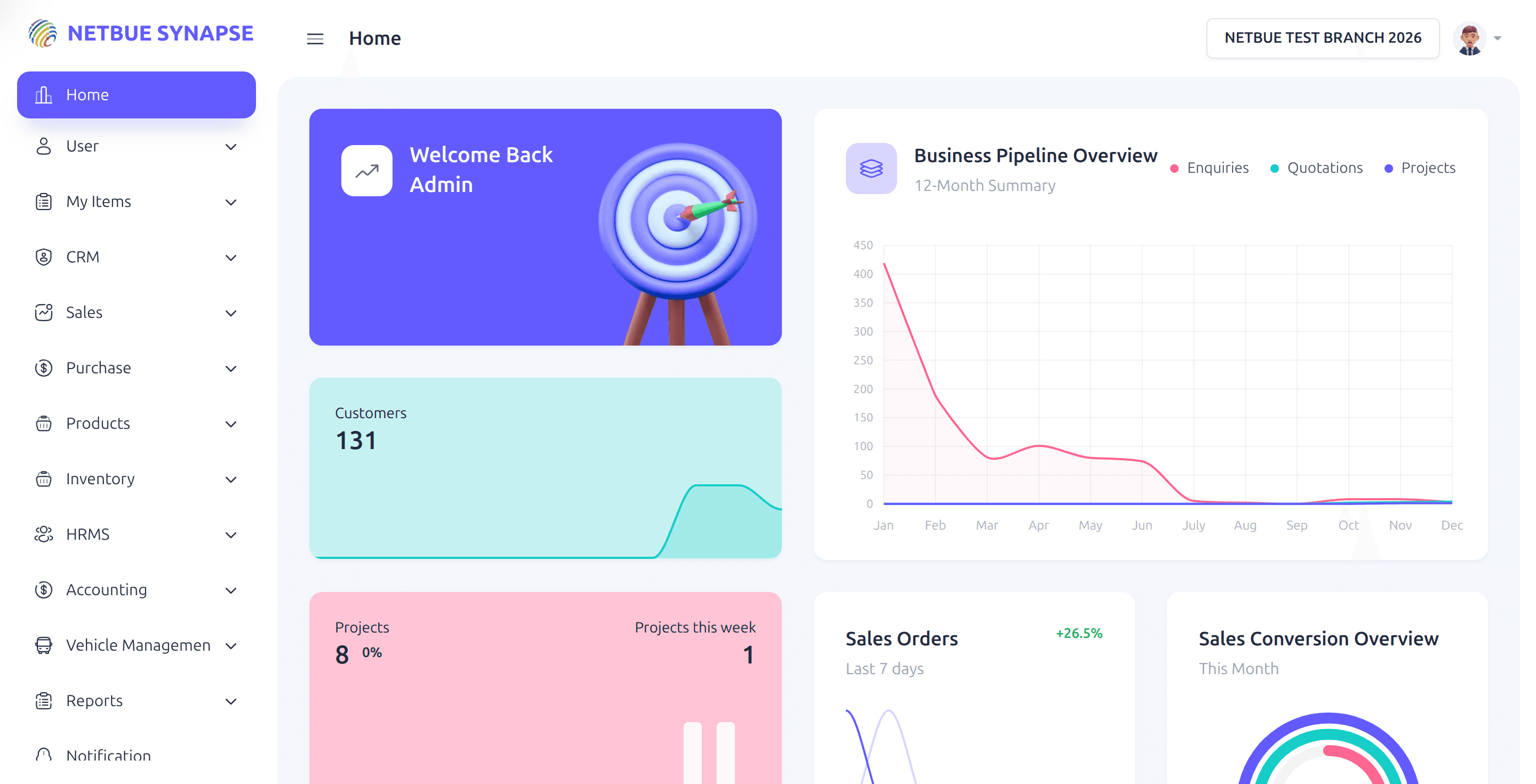The image size is (1536, 784).
Task: Expand the Sales submenu chevron
Action: (231, 313)
